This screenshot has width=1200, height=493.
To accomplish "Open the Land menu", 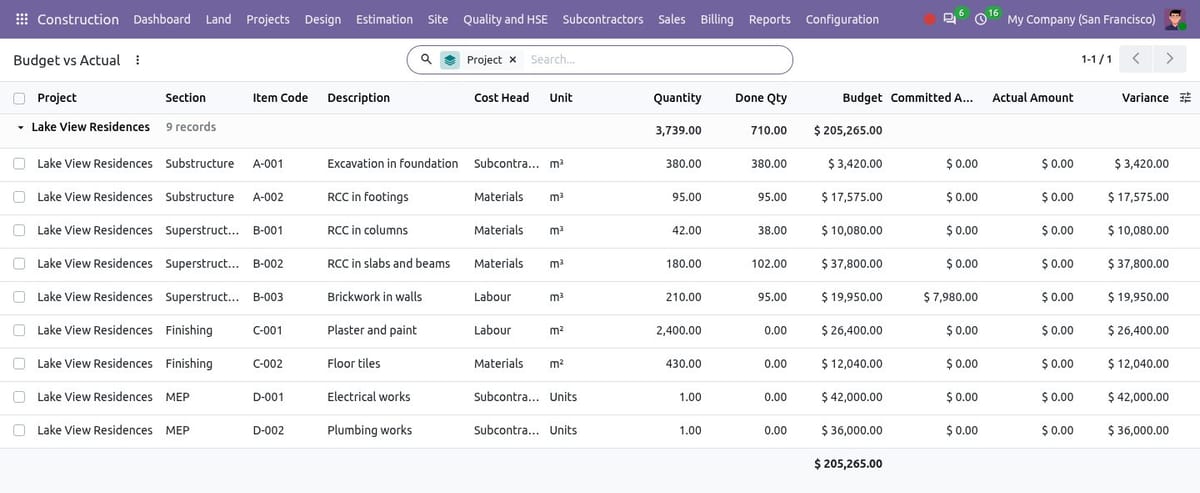I will pos(218,19).
